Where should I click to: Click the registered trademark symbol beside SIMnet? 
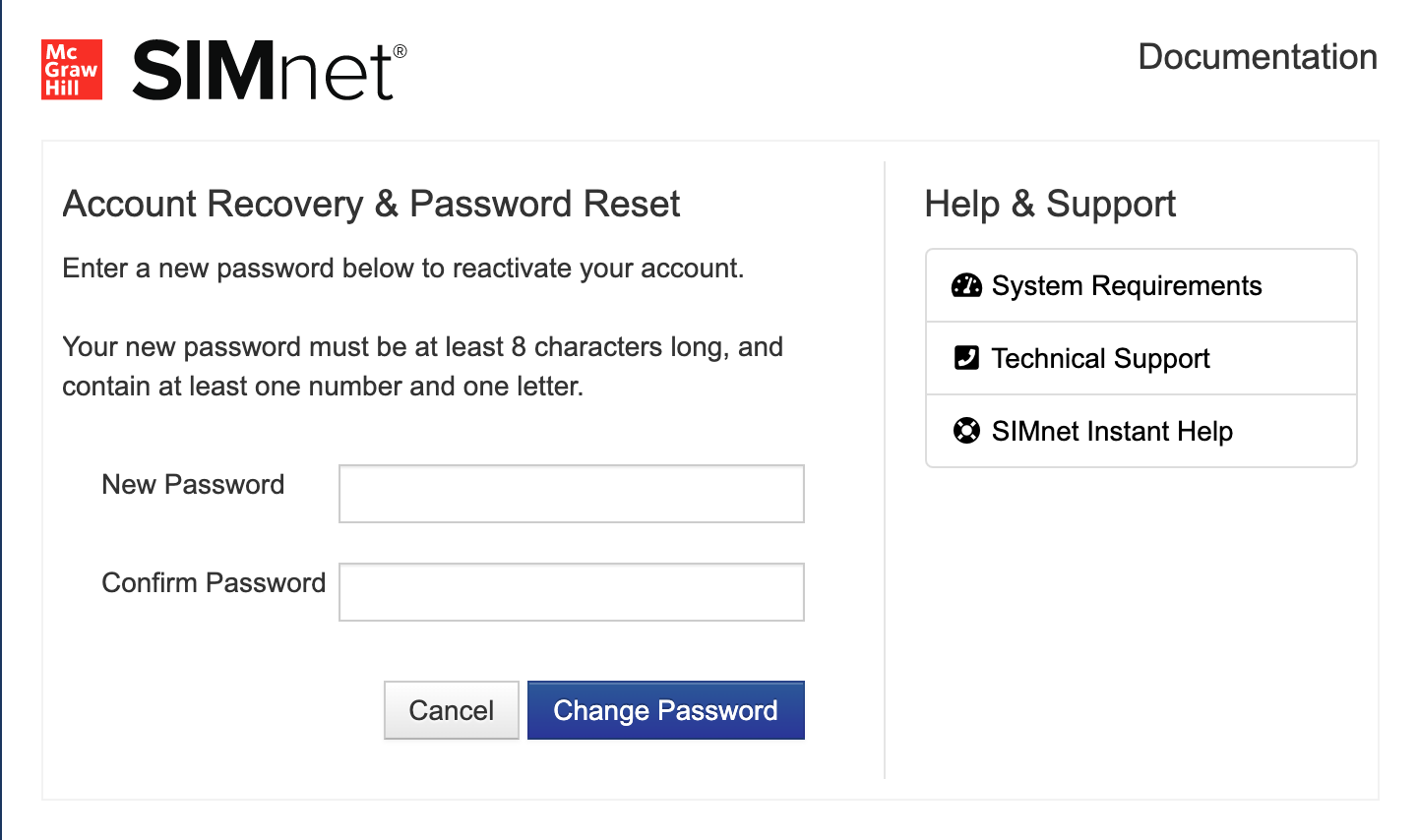400,51
